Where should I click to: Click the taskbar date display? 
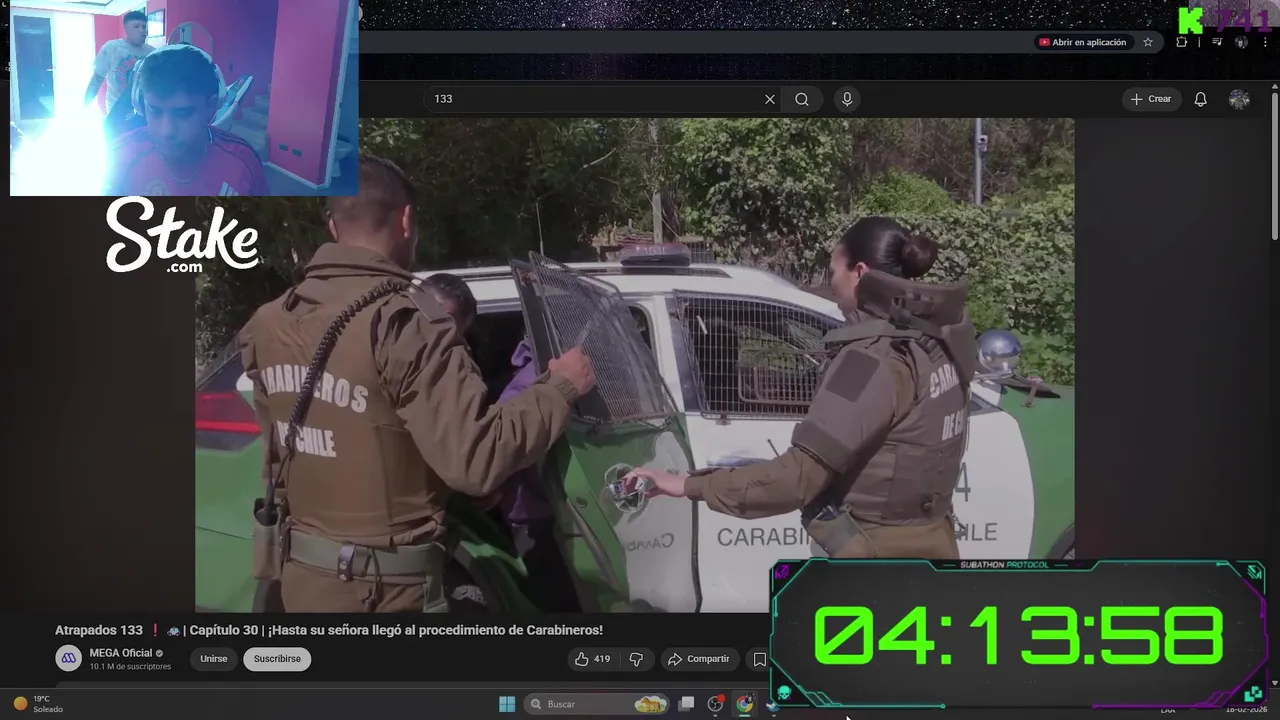(x=1246, y=709)
